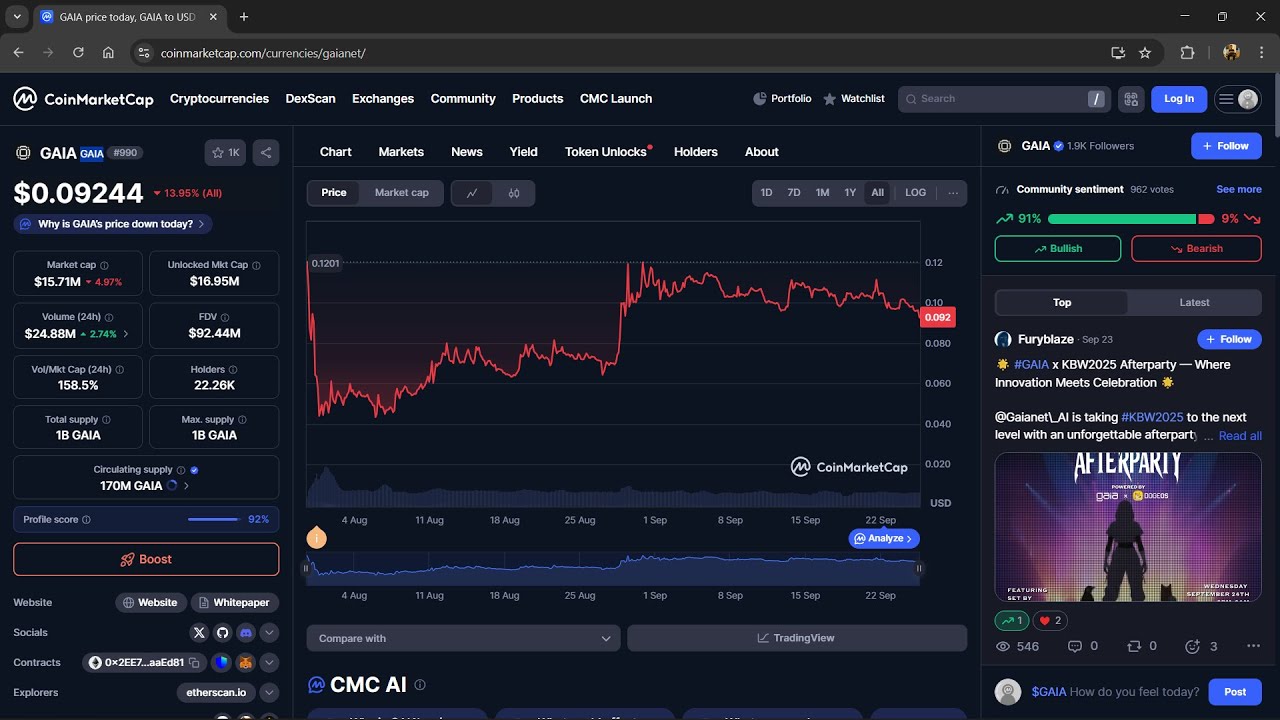Expand more Explorers chevron
This screenshot has width=1280, height=720.
pyautogui.click(x=269, y=693)
